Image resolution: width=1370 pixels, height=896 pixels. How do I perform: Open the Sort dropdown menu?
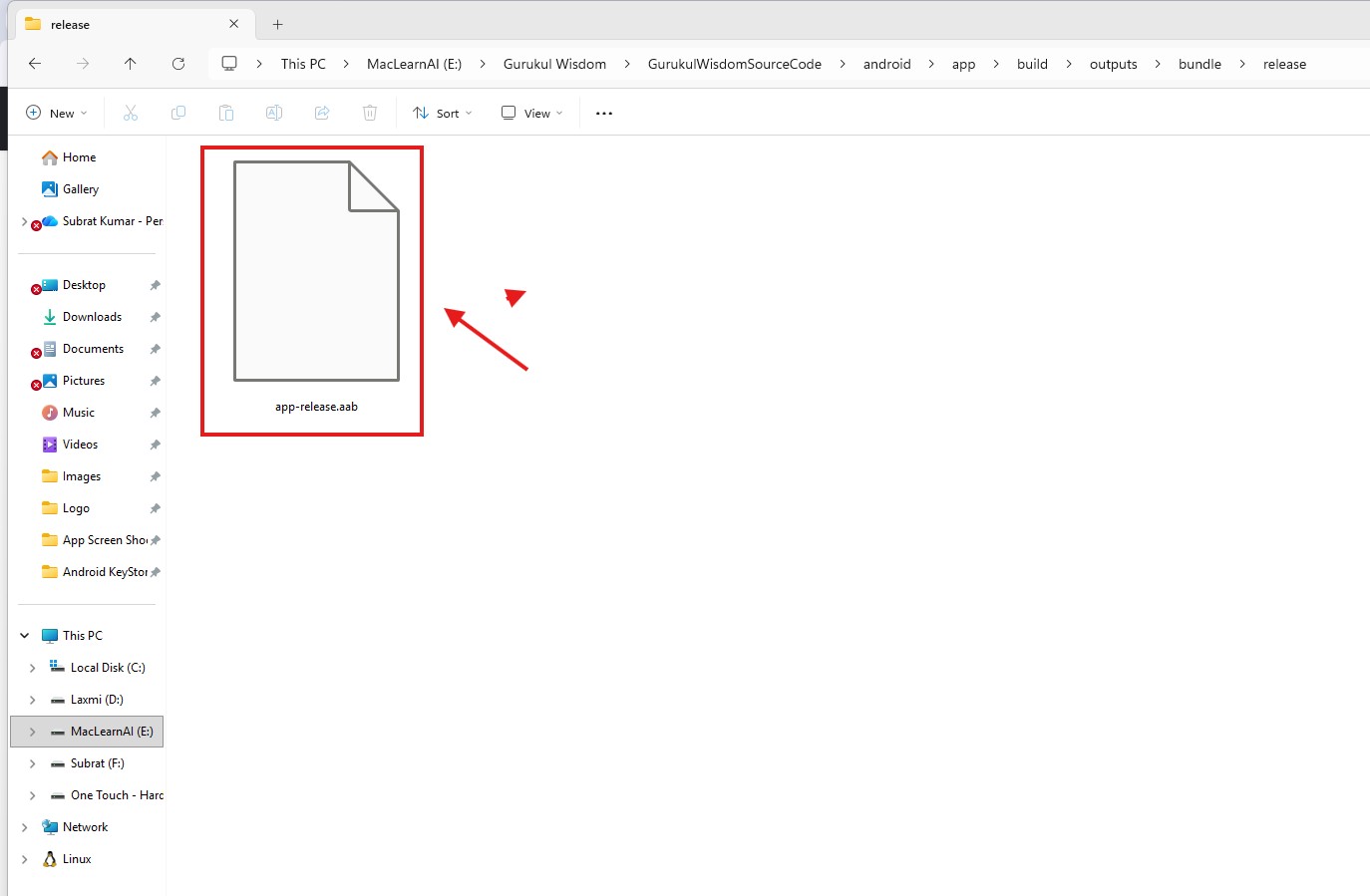coord(443,114)
